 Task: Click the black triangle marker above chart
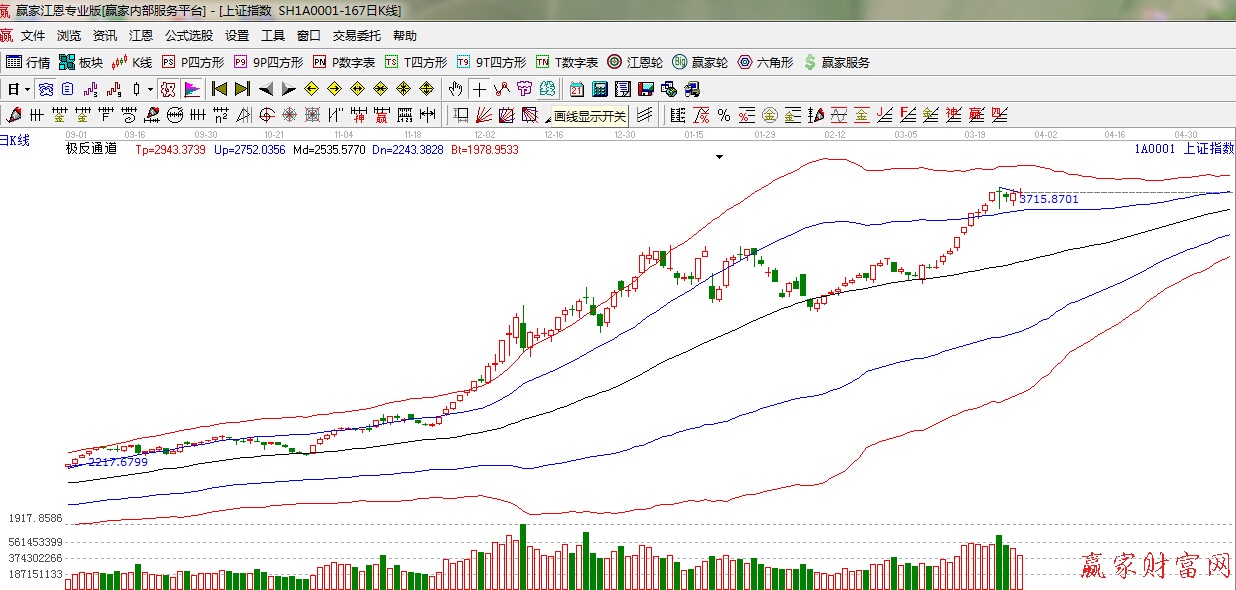(718, 157)
